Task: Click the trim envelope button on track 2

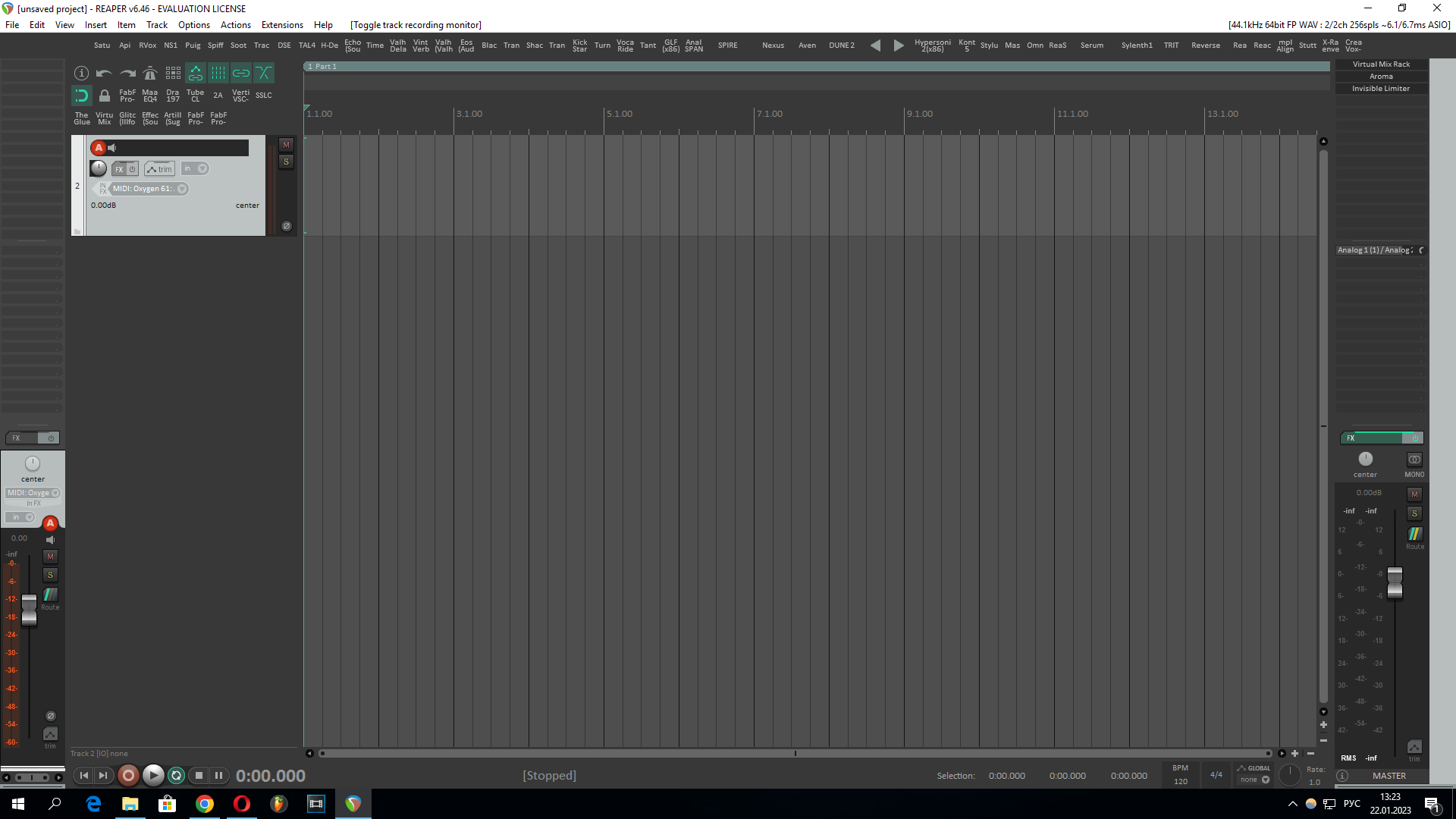Action: pyautogui.click(x=159, y=168)
